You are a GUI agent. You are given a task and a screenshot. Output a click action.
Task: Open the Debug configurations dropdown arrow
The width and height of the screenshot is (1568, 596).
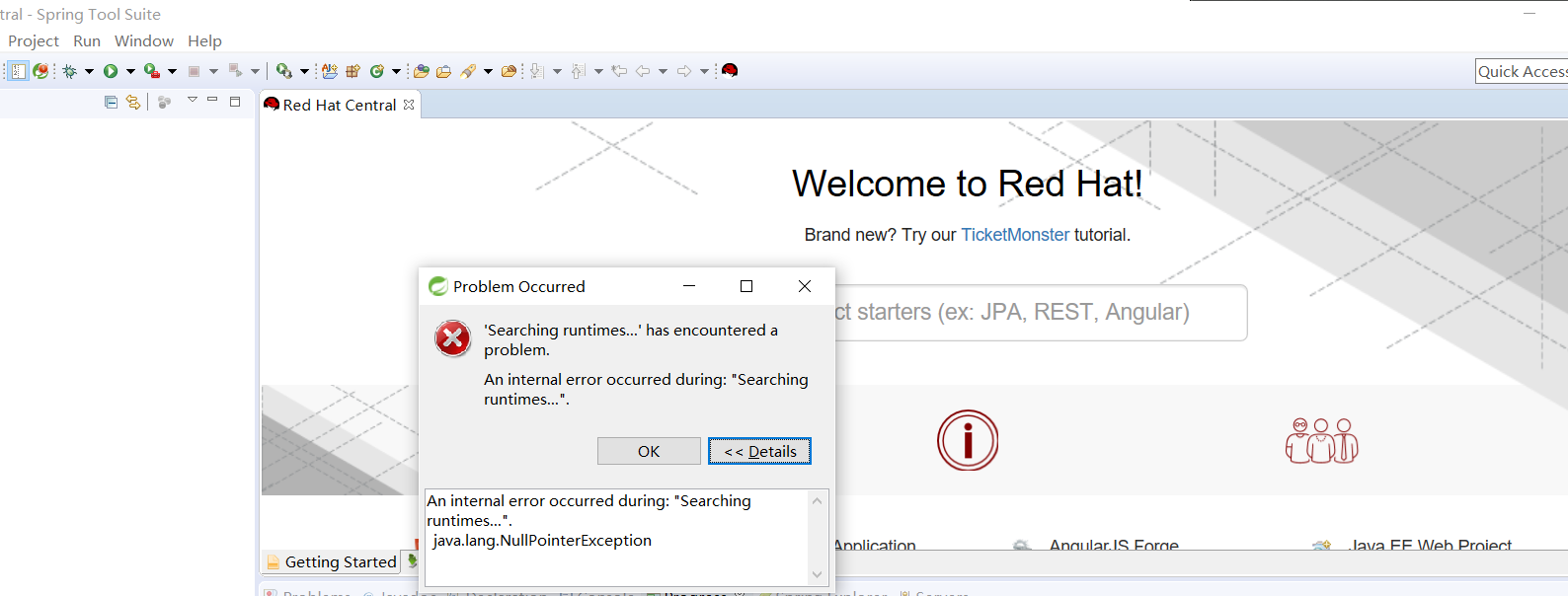click(89, 71)
